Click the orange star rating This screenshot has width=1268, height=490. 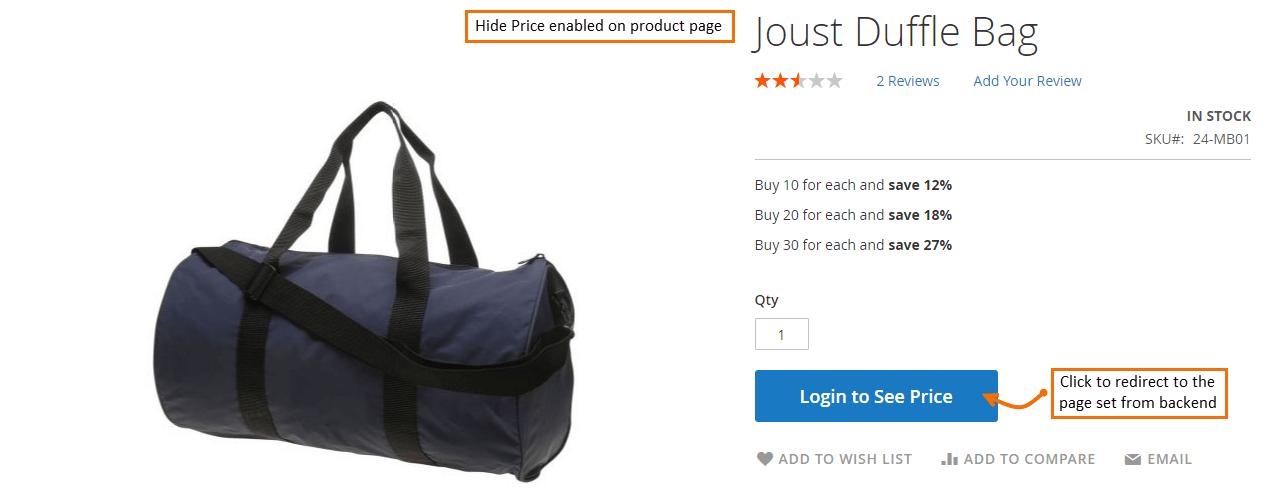(799, 81)
